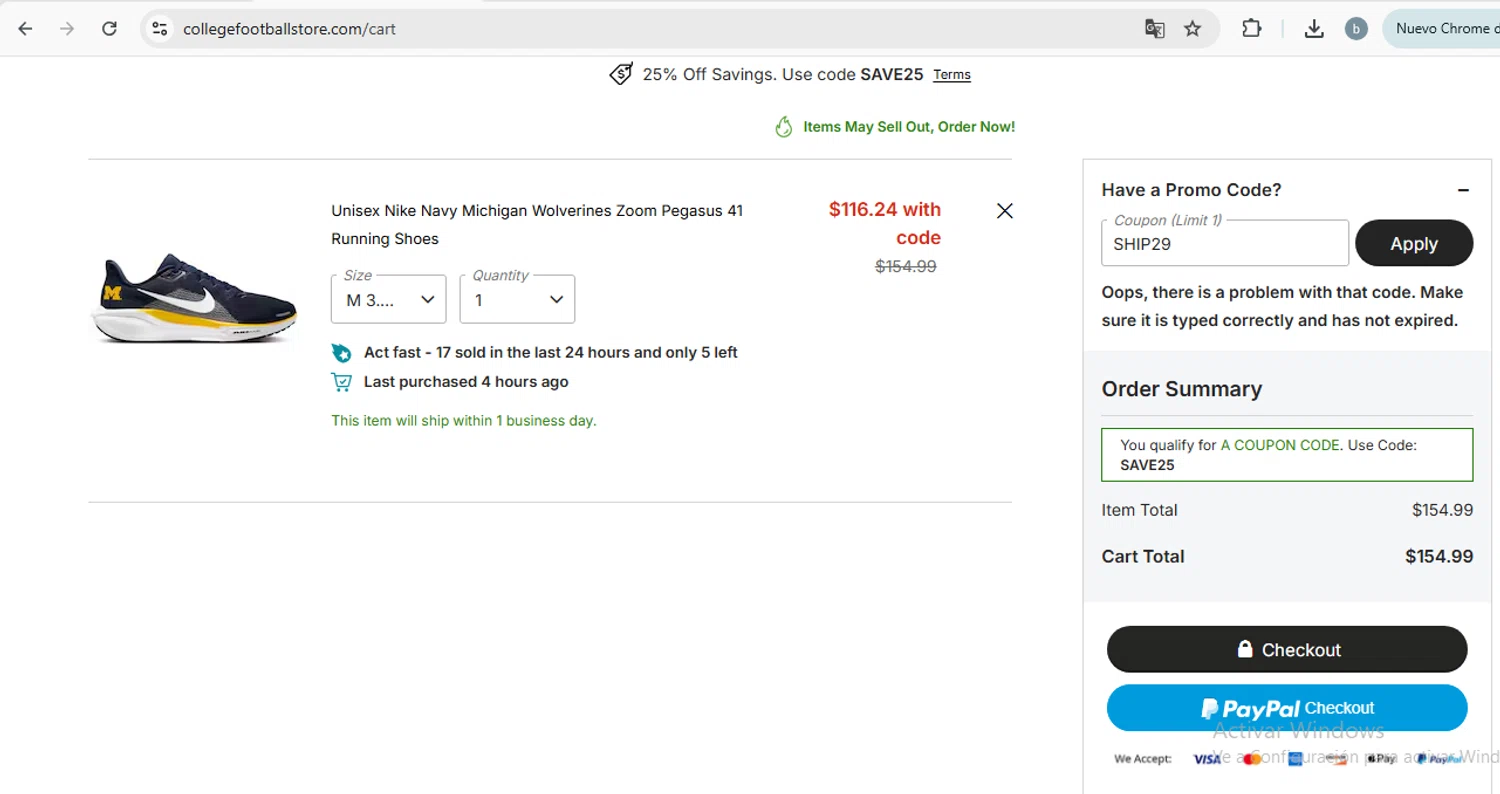Click the Coupon code input field
The image size is (1500, 794).
point(1225,243)
